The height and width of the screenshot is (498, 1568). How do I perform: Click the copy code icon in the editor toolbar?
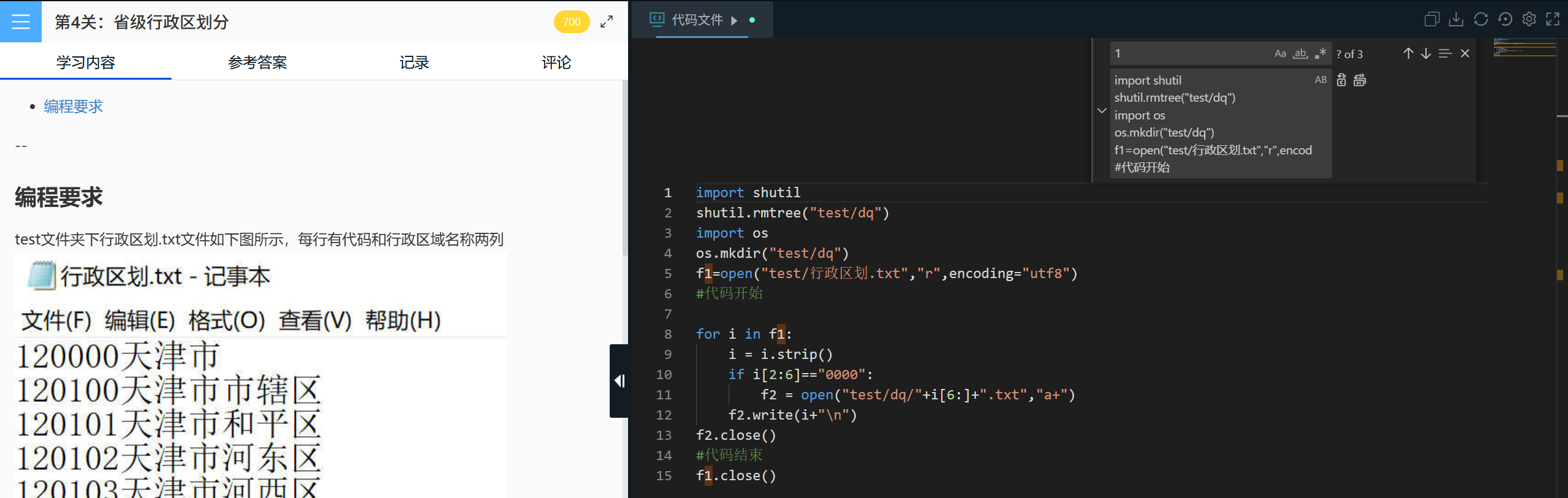[1431, 20]
